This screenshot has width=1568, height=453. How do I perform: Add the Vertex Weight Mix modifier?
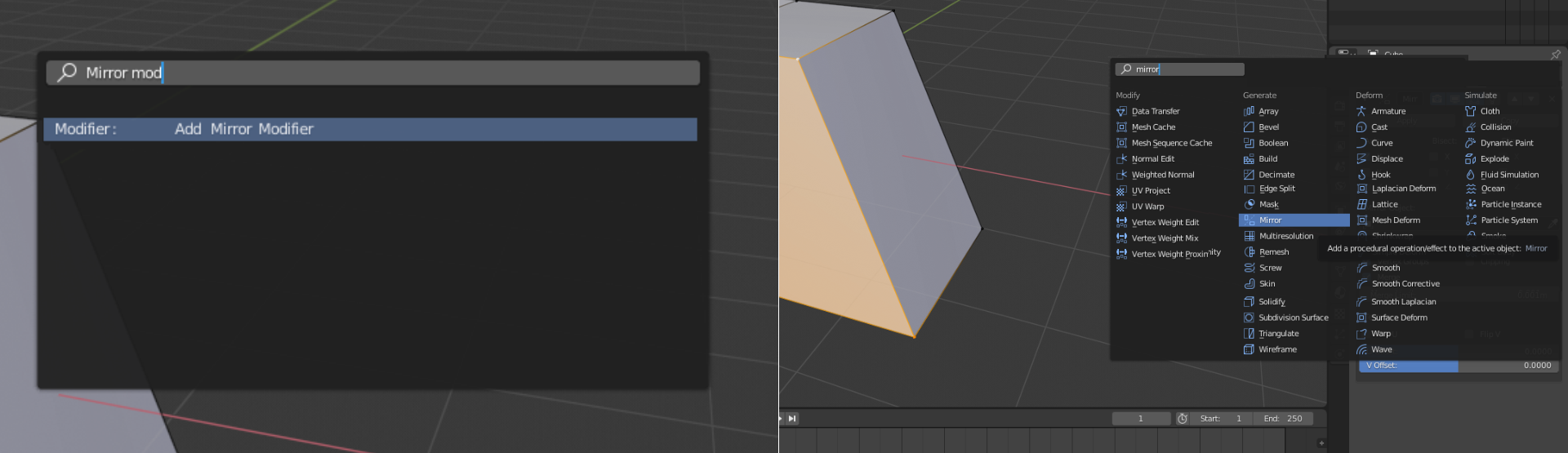[x=1156, y=238]
